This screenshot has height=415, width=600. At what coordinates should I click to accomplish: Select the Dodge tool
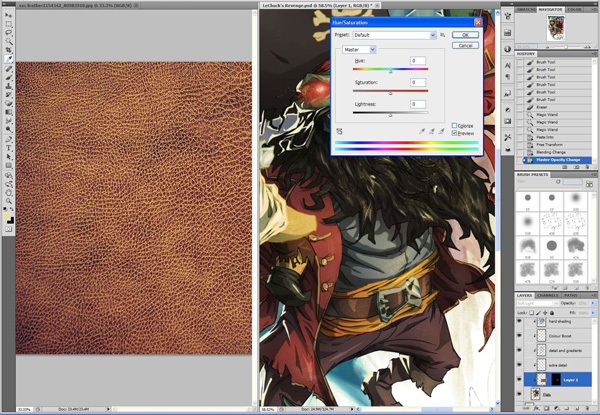pos(8,130)
